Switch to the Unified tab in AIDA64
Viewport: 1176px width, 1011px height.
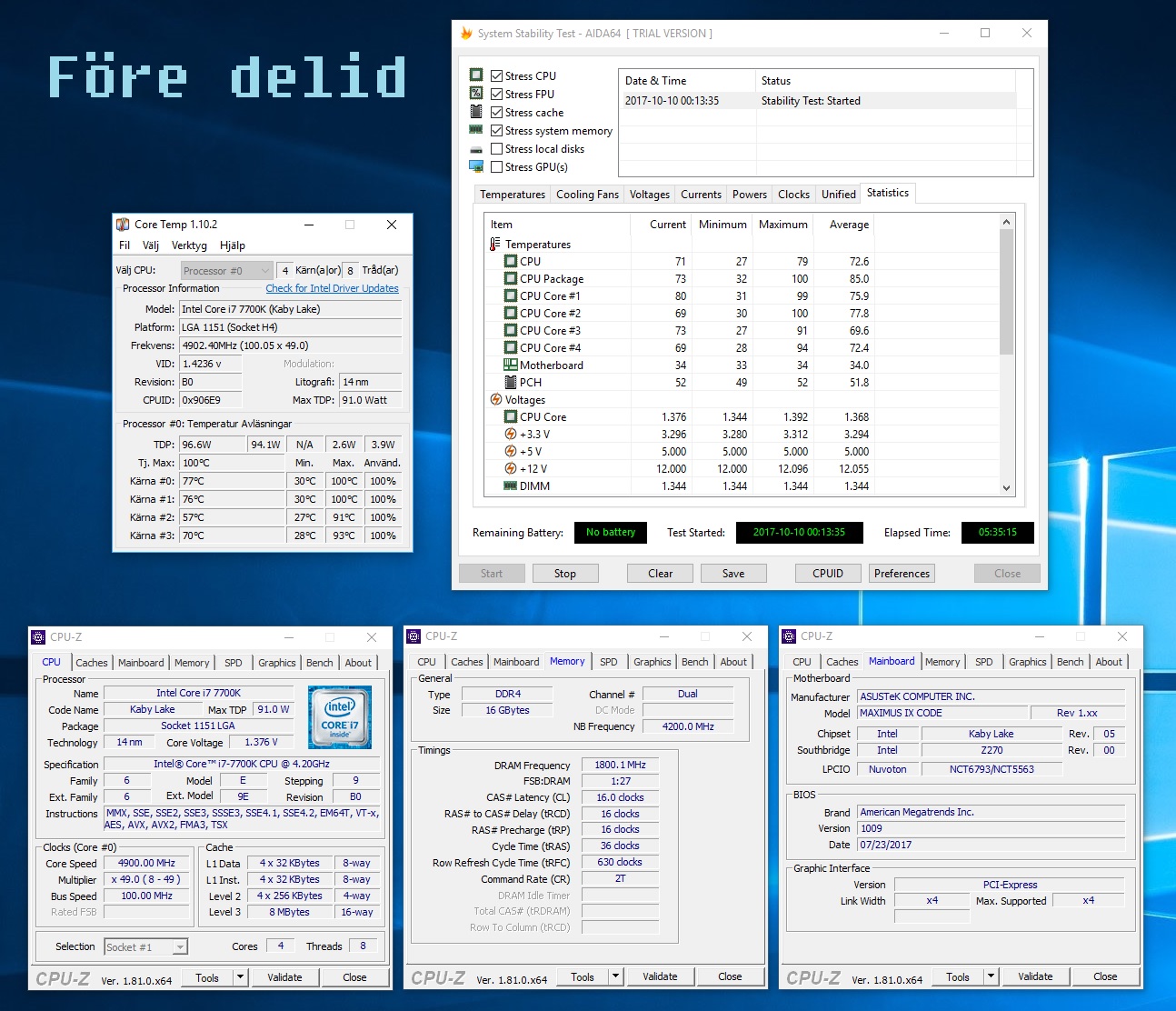(838, 195)
